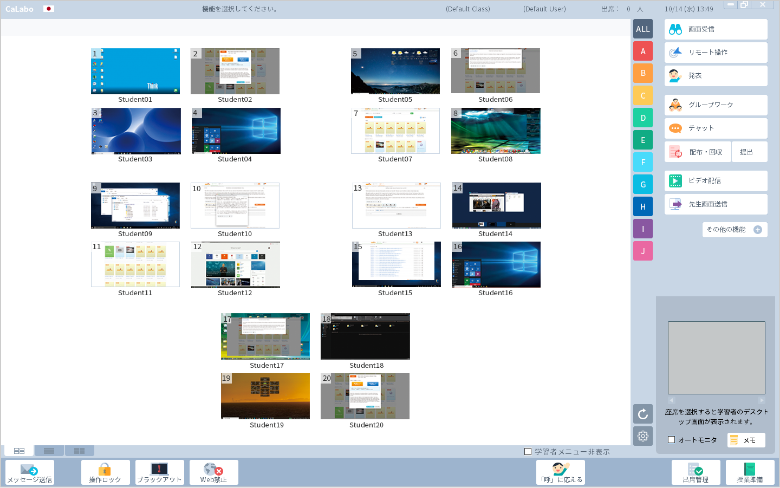Select Student19 screen thumbnail
Image resolution: width=780 pixels, height=488 pixels.
(x=266, y=396)
